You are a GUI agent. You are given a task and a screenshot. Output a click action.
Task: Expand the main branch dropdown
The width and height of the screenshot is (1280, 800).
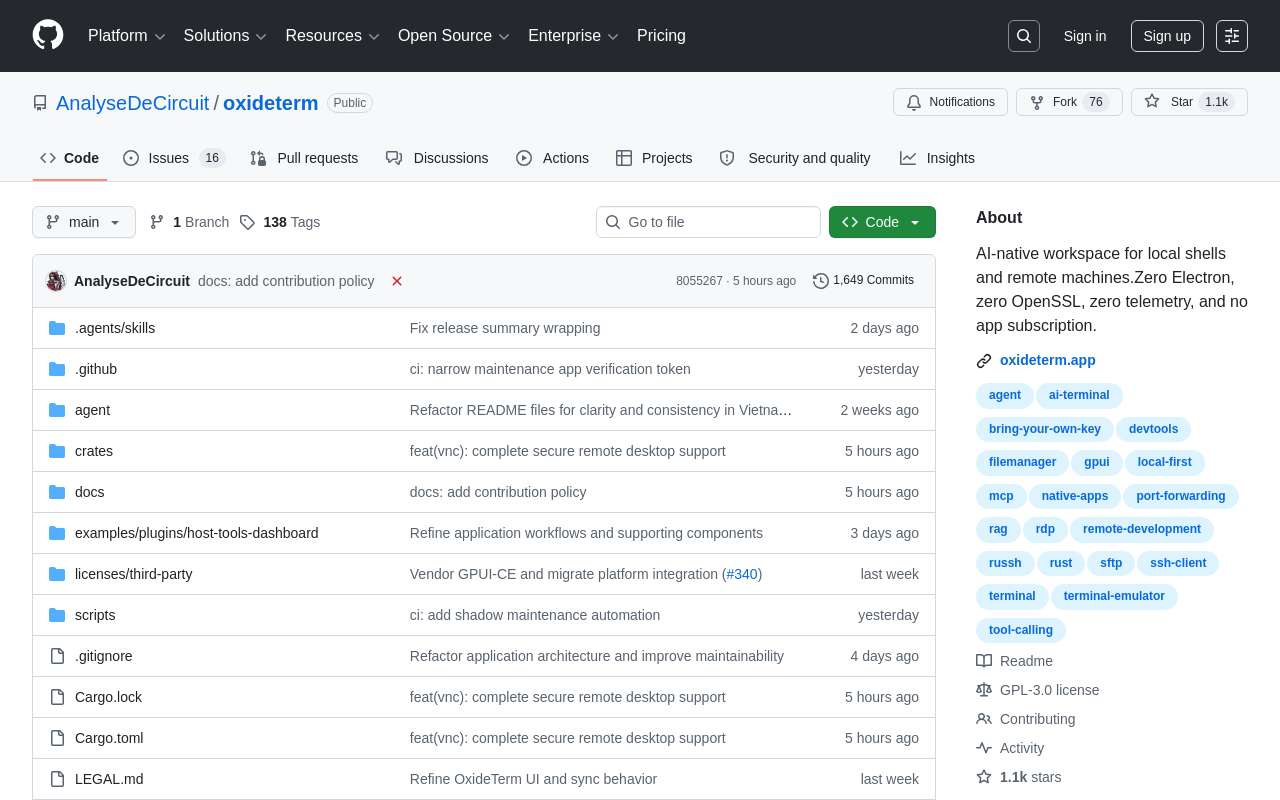84,222
